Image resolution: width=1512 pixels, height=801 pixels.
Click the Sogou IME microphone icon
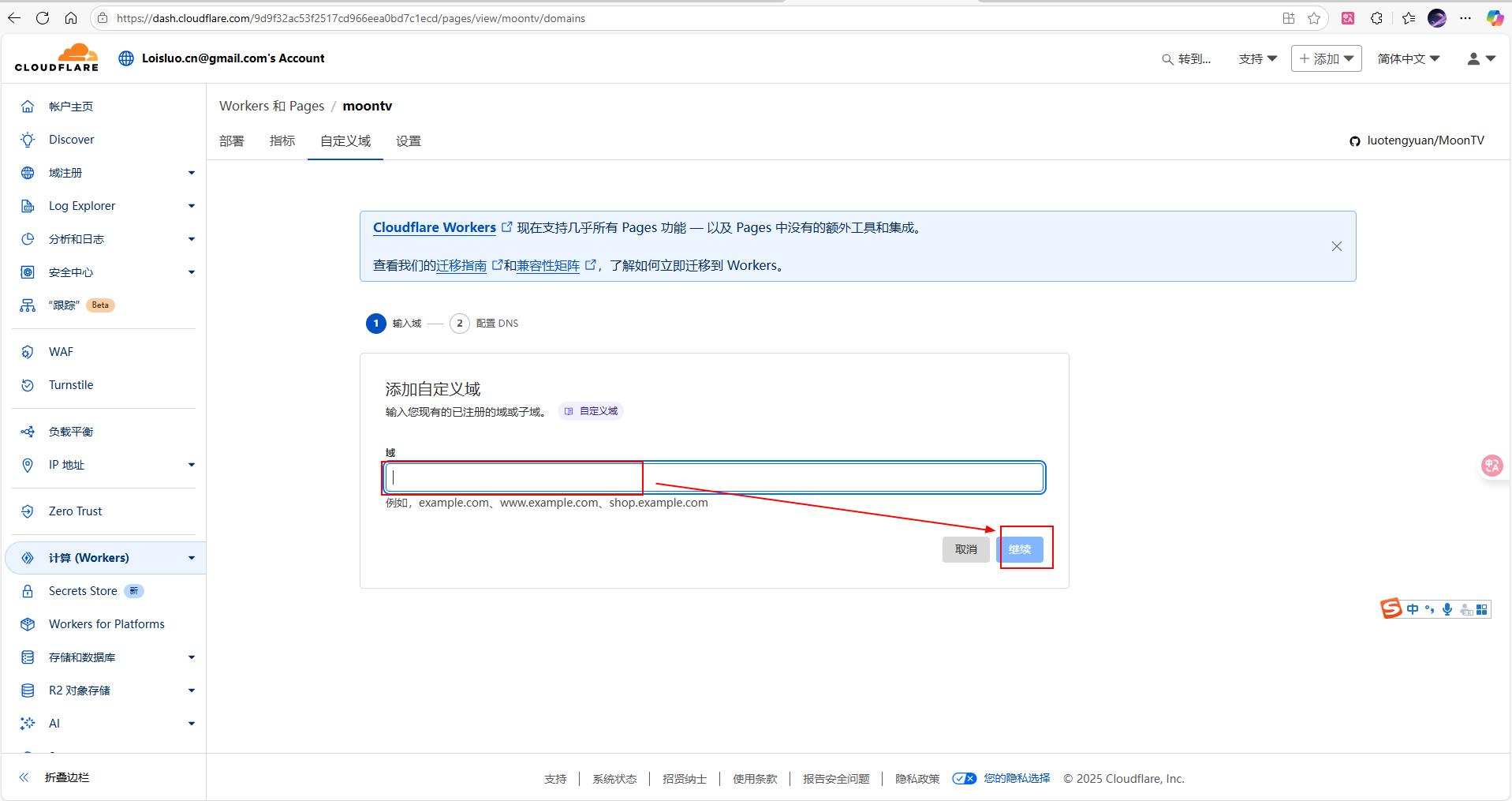[1447, 609]
